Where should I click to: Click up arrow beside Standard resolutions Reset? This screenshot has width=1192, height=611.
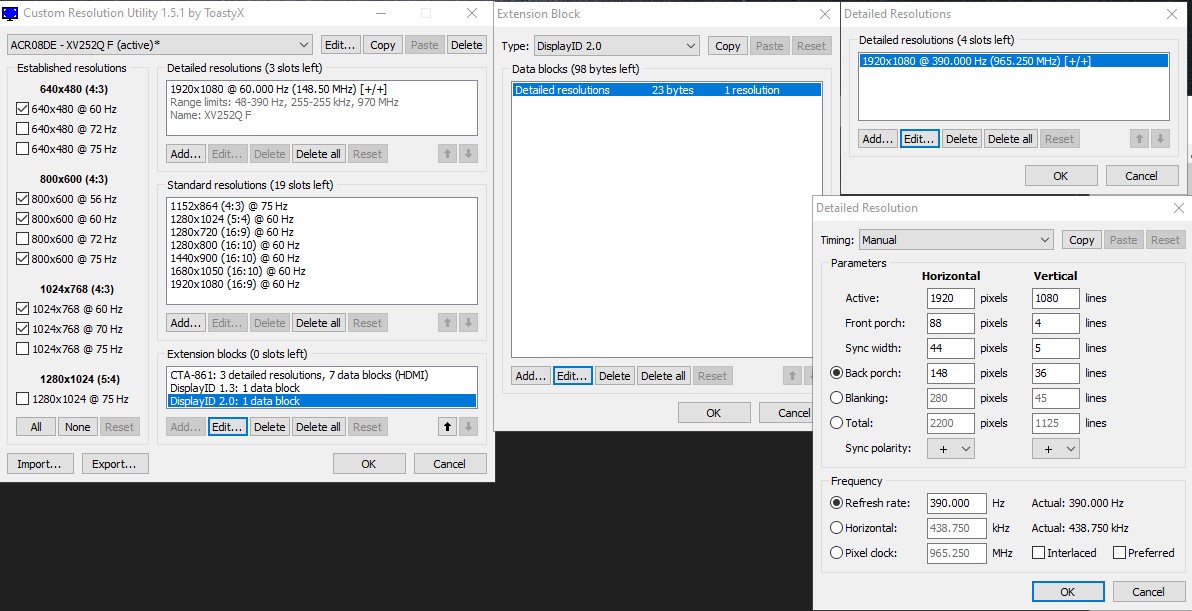[x=448, y=323]
